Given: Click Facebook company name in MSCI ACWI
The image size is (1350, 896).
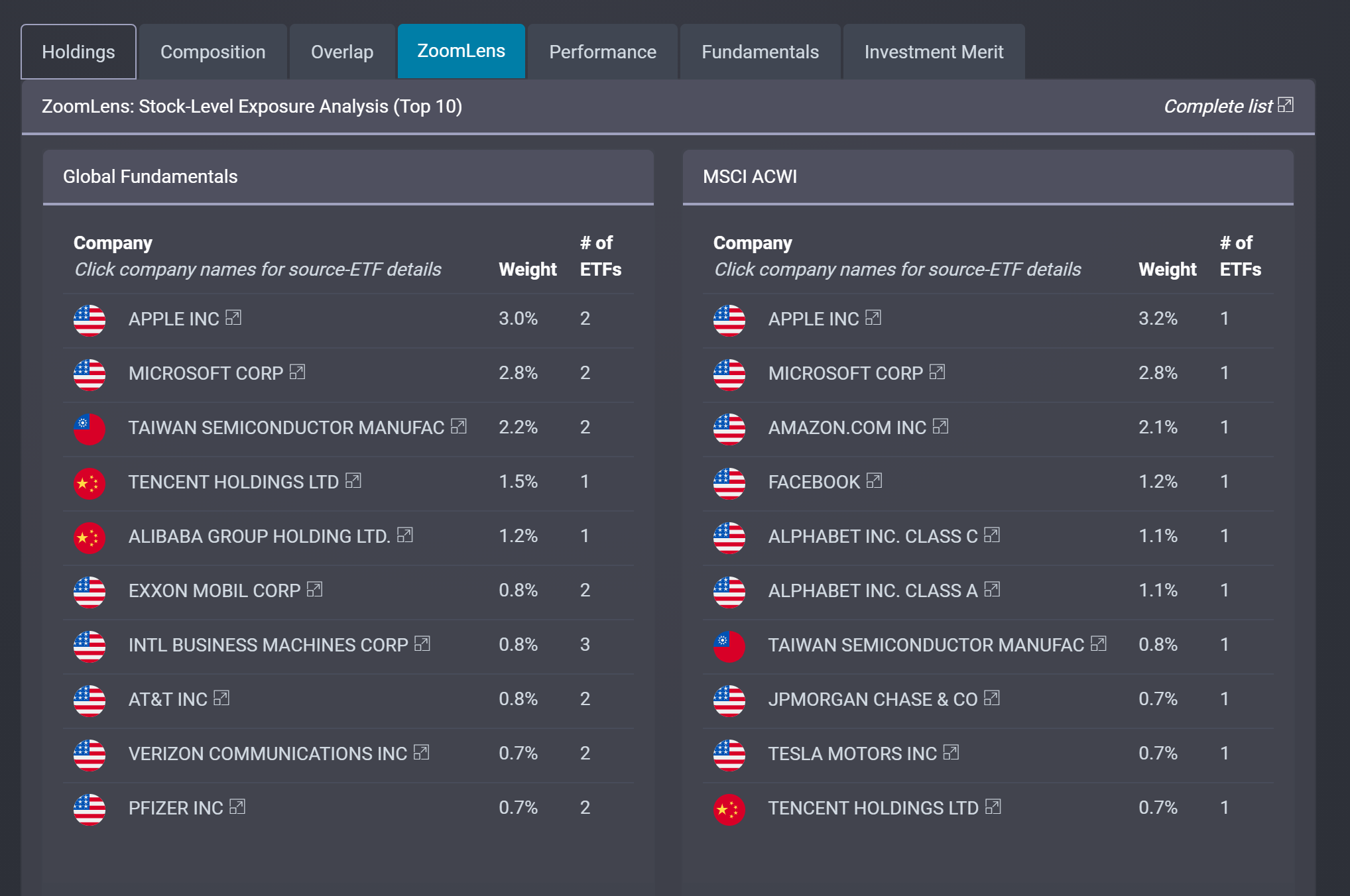Looking at the screenshot, I should (814, 482).
